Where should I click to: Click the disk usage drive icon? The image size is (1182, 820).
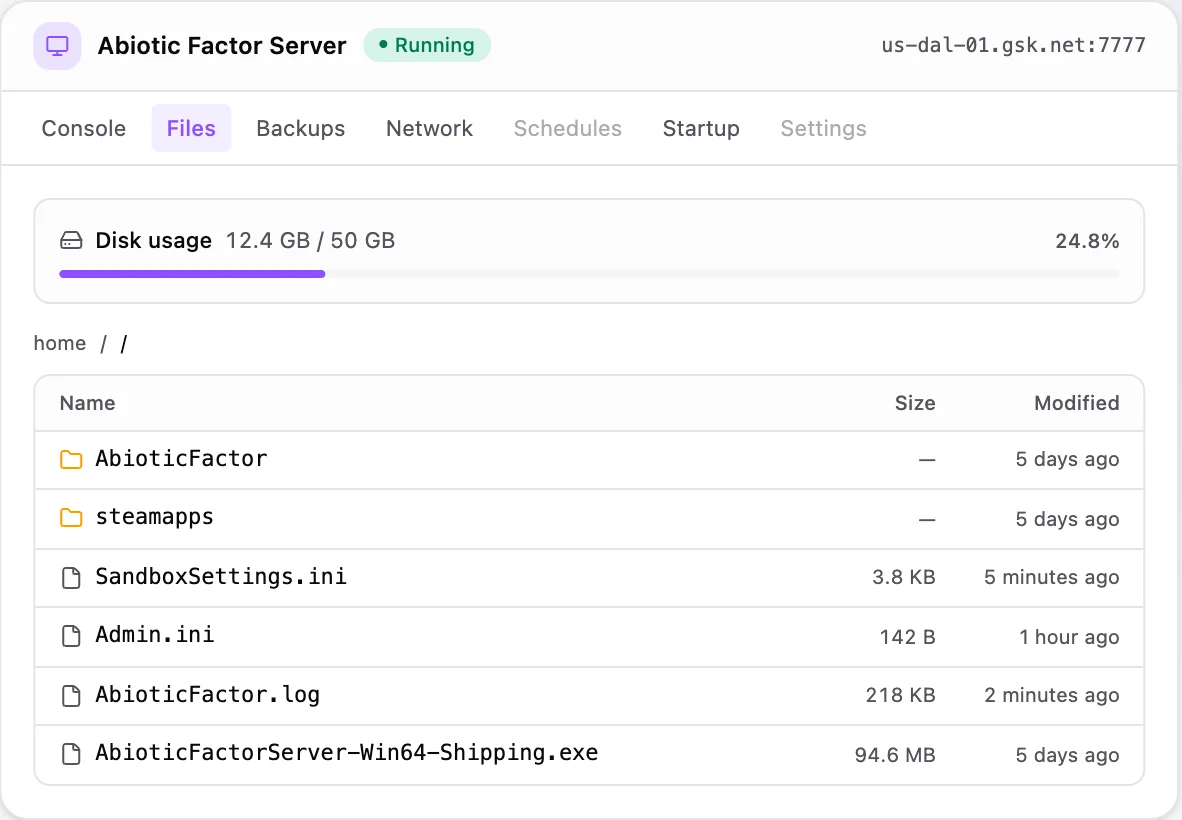(71, 241)
